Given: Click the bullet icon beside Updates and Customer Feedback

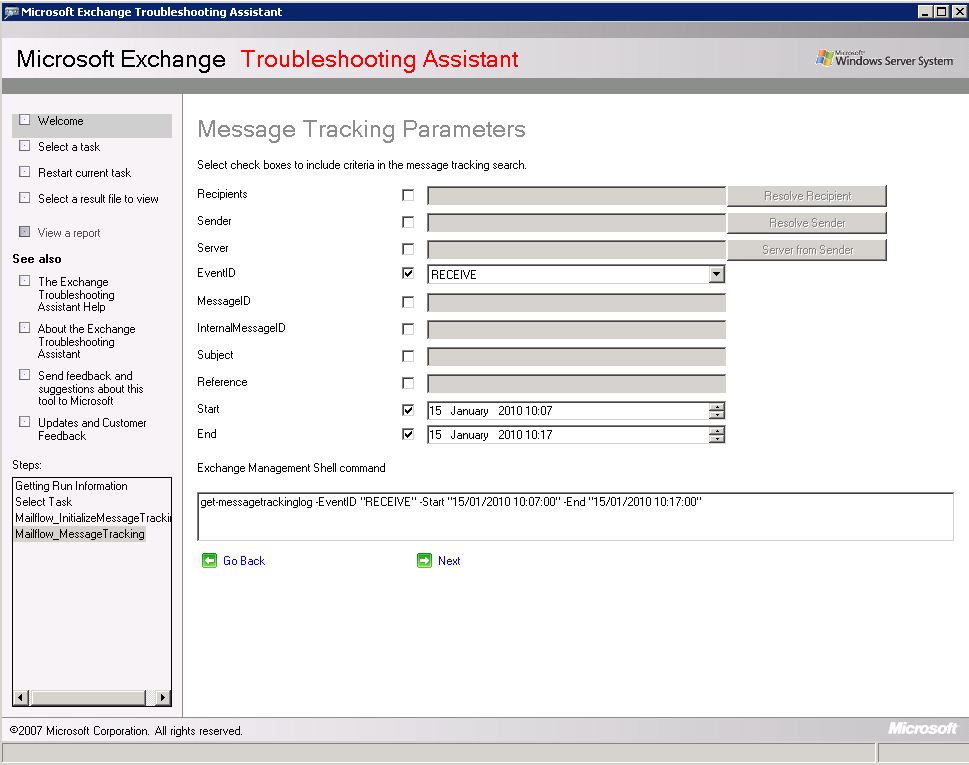Looking at the screenshot, I should point(24,421).
